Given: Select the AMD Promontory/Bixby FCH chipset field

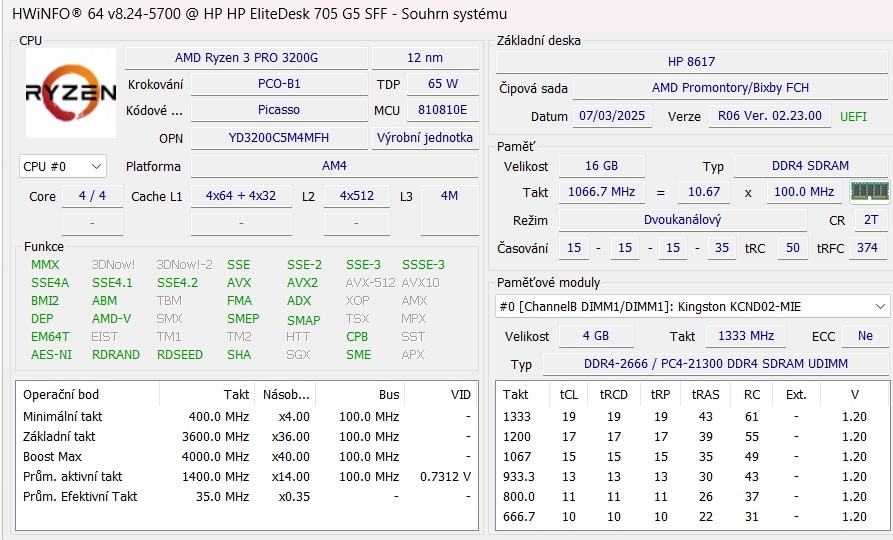Looking at the screenshot, I should pos(731,88).
